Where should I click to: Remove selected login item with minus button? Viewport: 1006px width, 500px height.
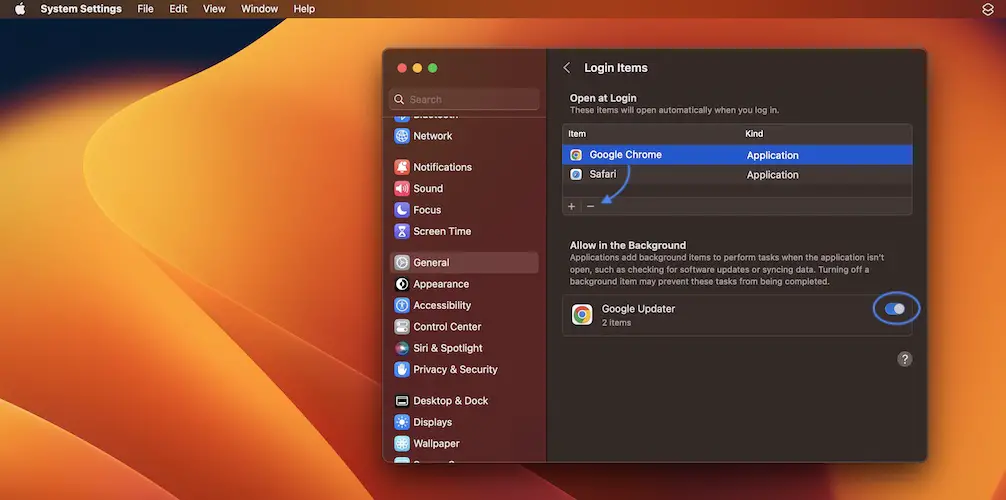coord(590,206)
